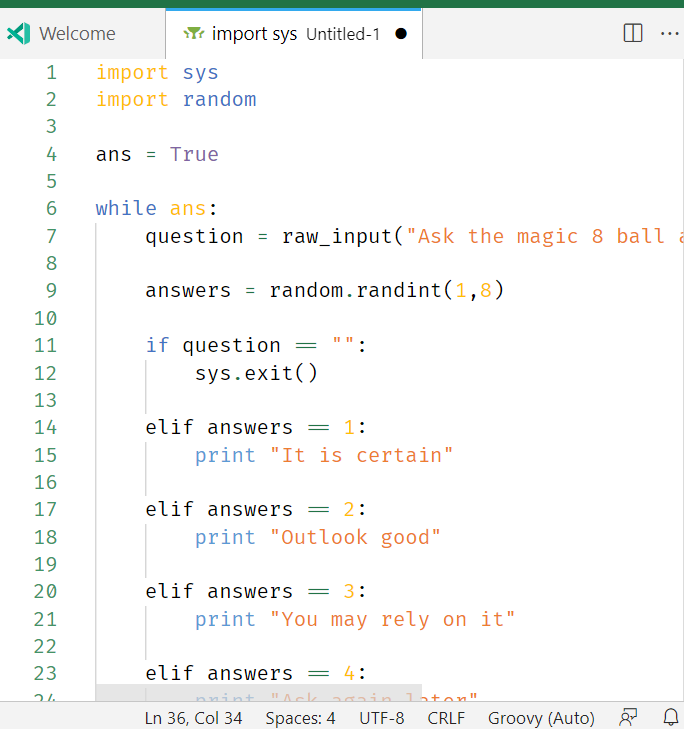Click 'print' keyword on line 18
This screenshot has height=729, width=684.
pyautogui.click(x=226, y=537)
